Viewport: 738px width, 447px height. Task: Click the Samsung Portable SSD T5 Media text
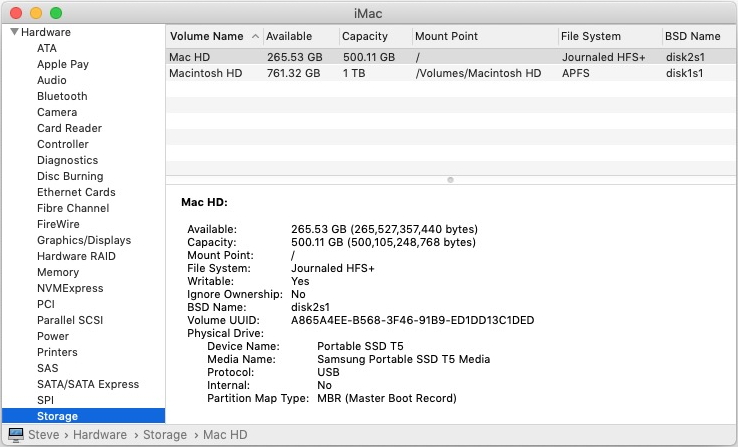pos(403,359)
